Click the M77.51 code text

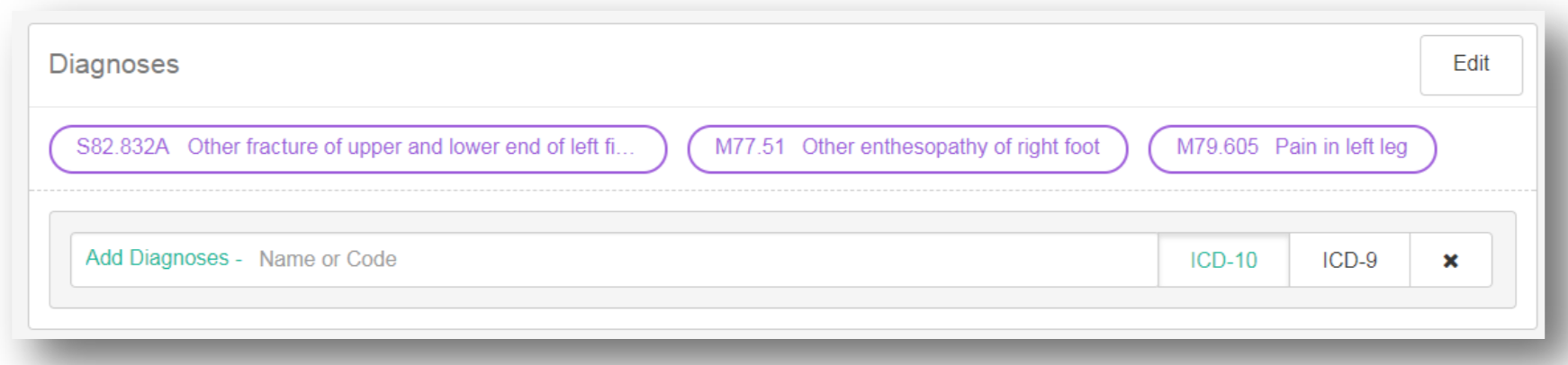[750, 147]
